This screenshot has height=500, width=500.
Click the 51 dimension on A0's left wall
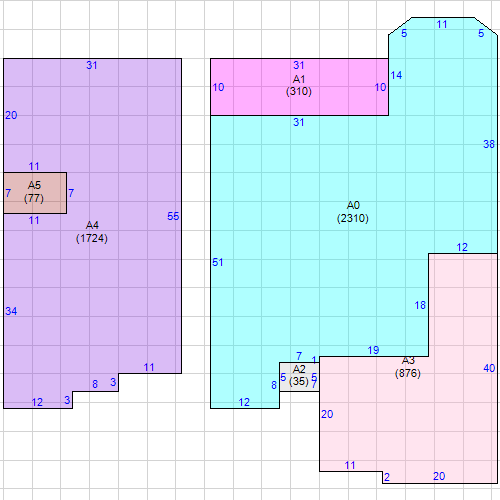click(x=217, y=262)
